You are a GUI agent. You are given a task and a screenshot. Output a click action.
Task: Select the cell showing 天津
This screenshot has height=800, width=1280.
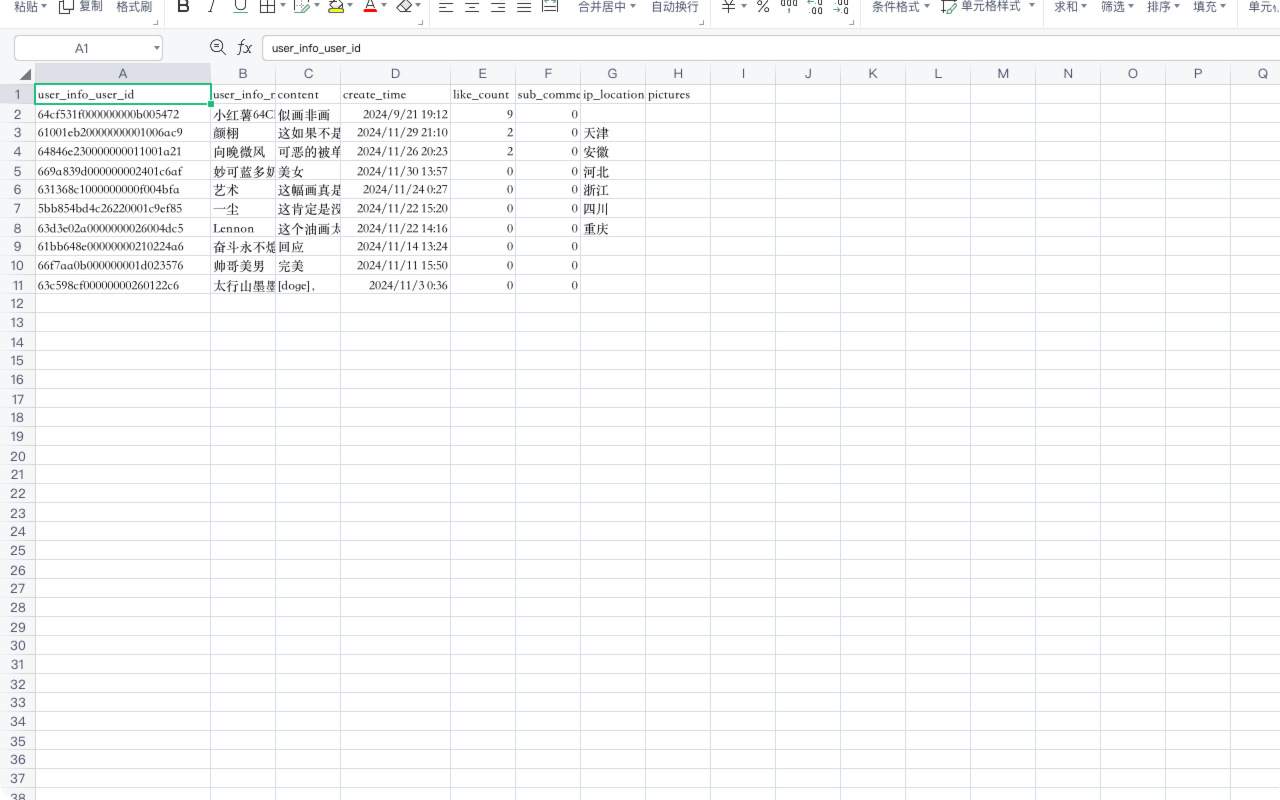click(x=612, y=133)
